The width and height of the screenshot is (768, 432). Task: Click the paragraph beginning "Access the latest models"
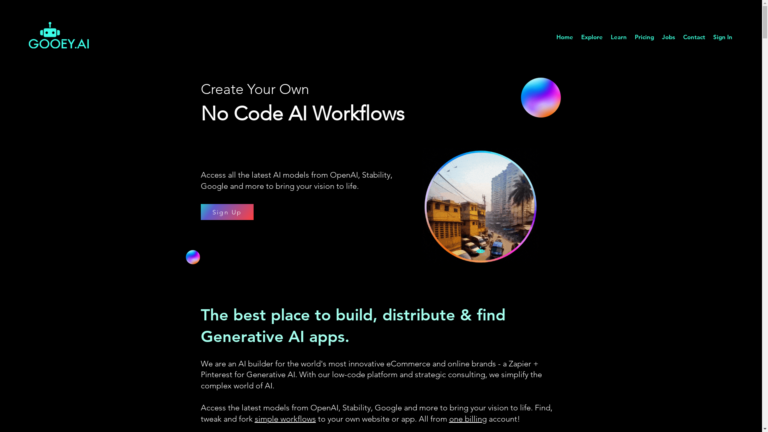click(375, 408)
